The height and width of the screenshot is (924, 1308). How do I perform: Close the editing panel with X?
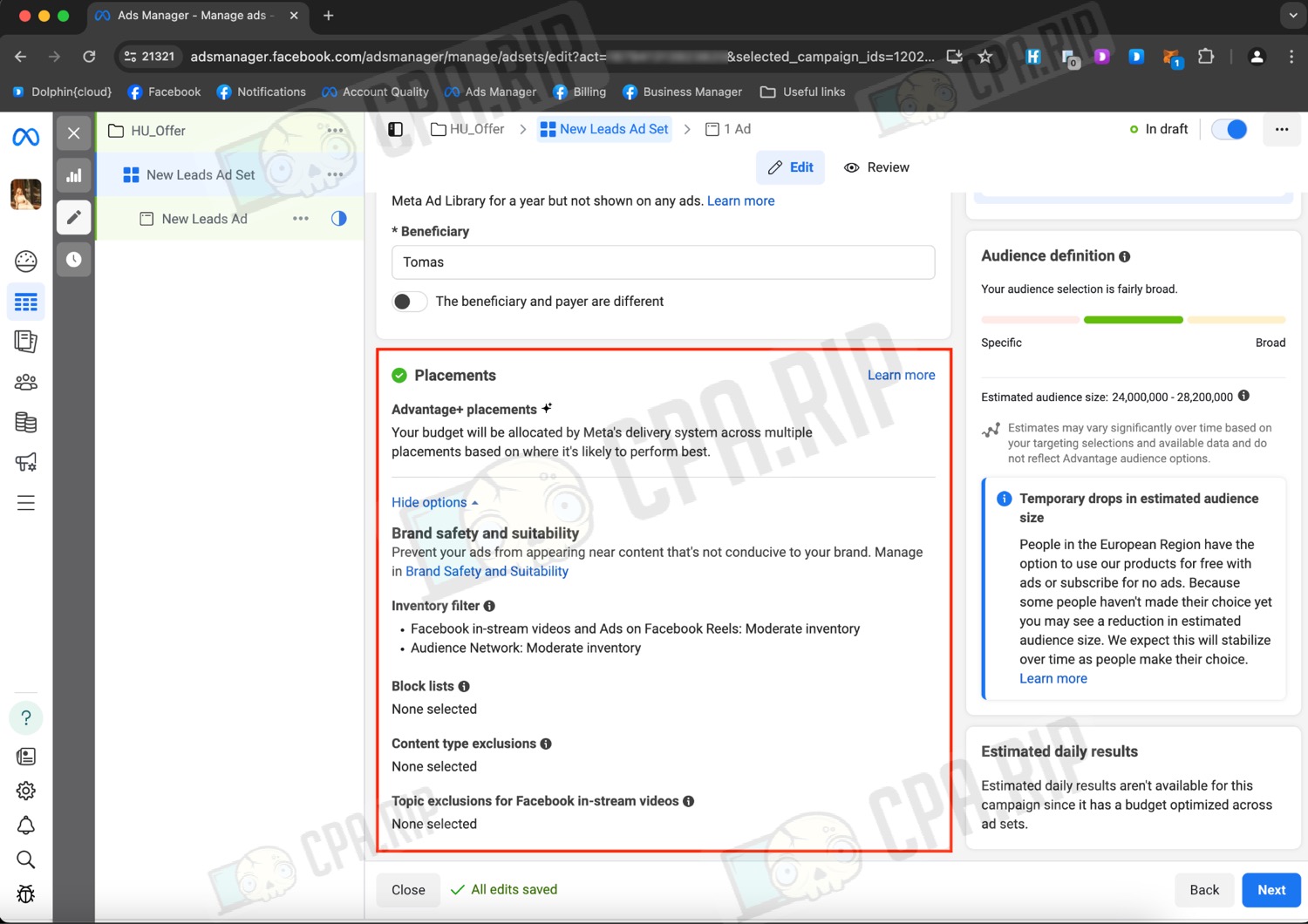[74, 132]
